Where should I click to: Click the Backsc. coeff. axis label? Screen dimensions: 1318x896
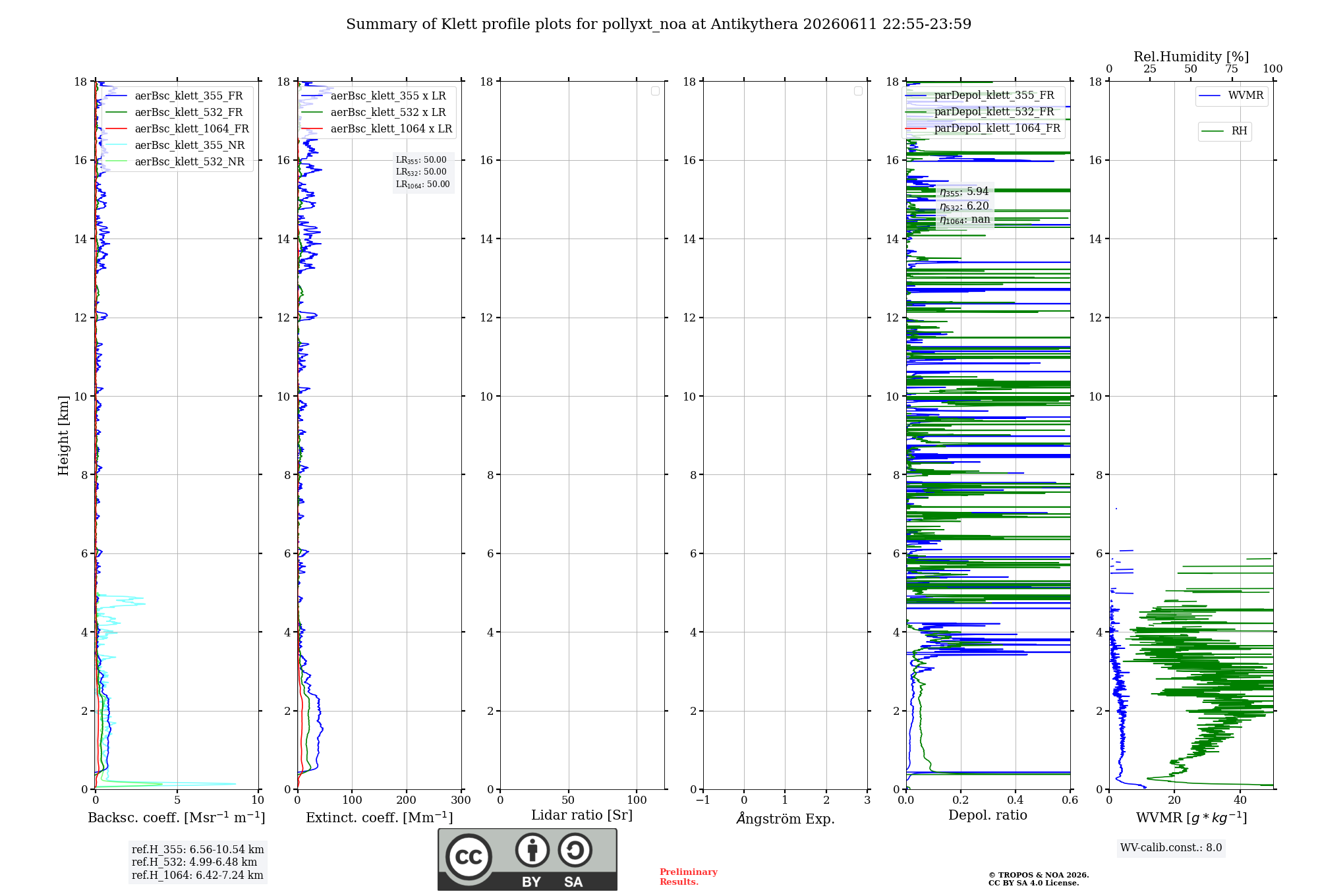[177, 818]
